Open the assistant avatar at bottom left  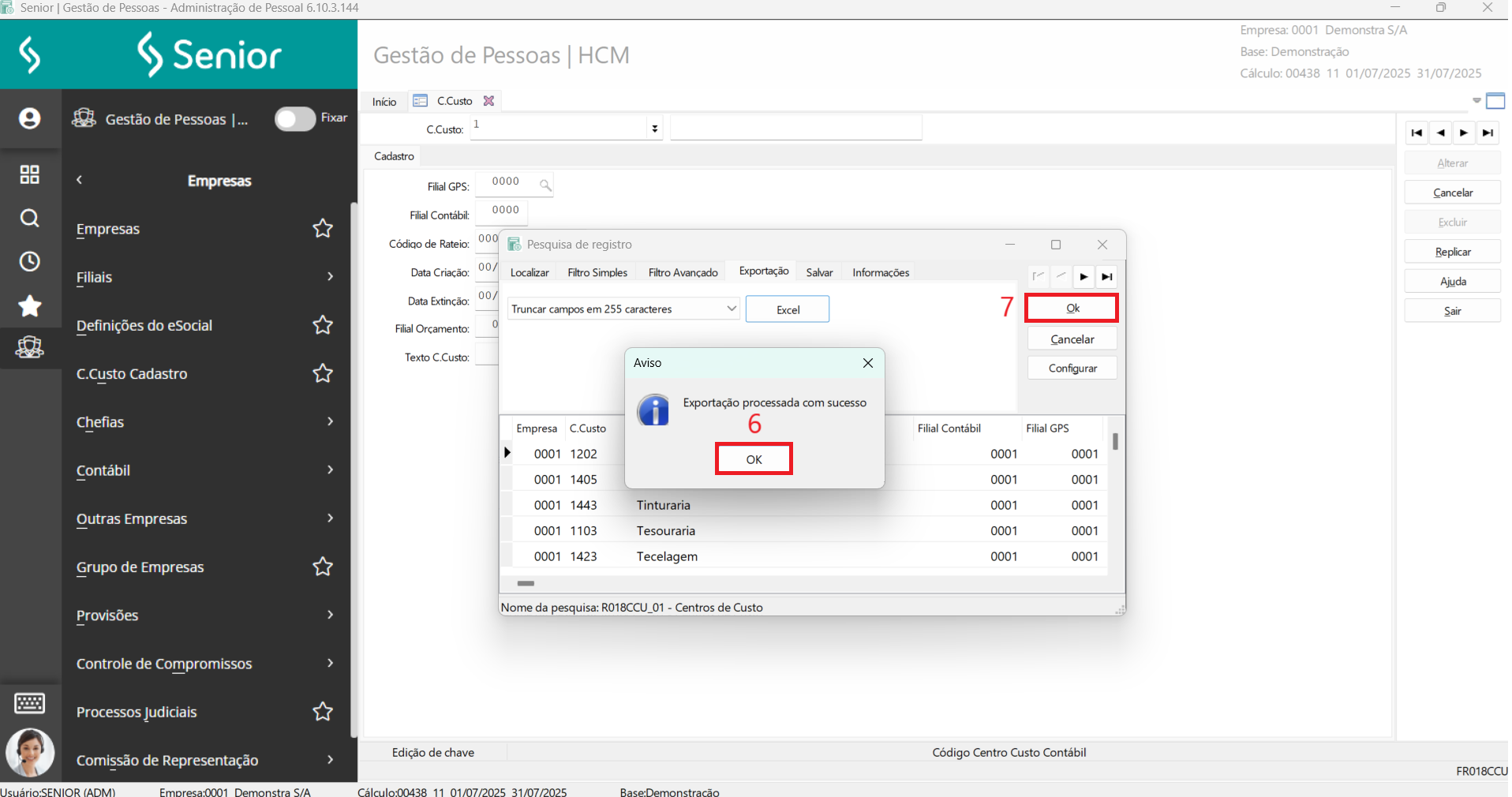pyautogui.click(x=29, y=752)
